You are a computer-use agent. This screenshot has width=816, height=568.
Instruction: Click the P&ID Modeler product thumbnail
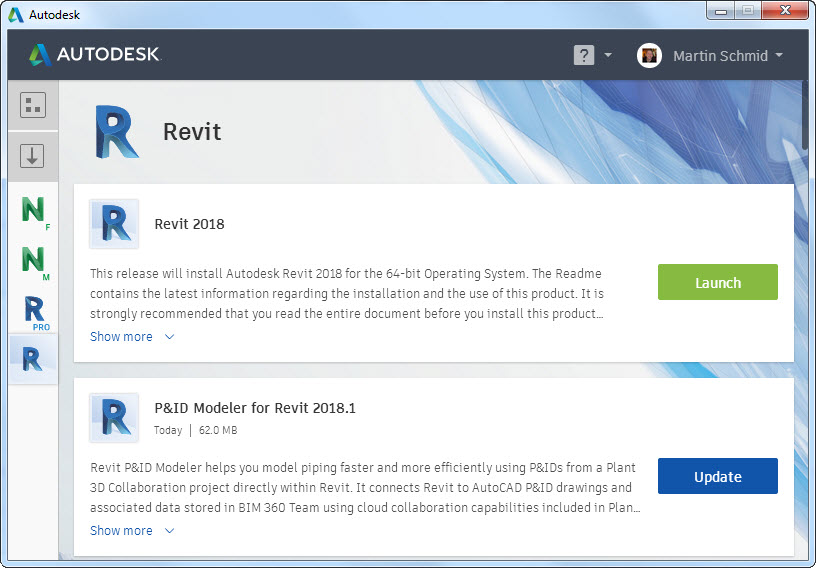pos(114,418)
